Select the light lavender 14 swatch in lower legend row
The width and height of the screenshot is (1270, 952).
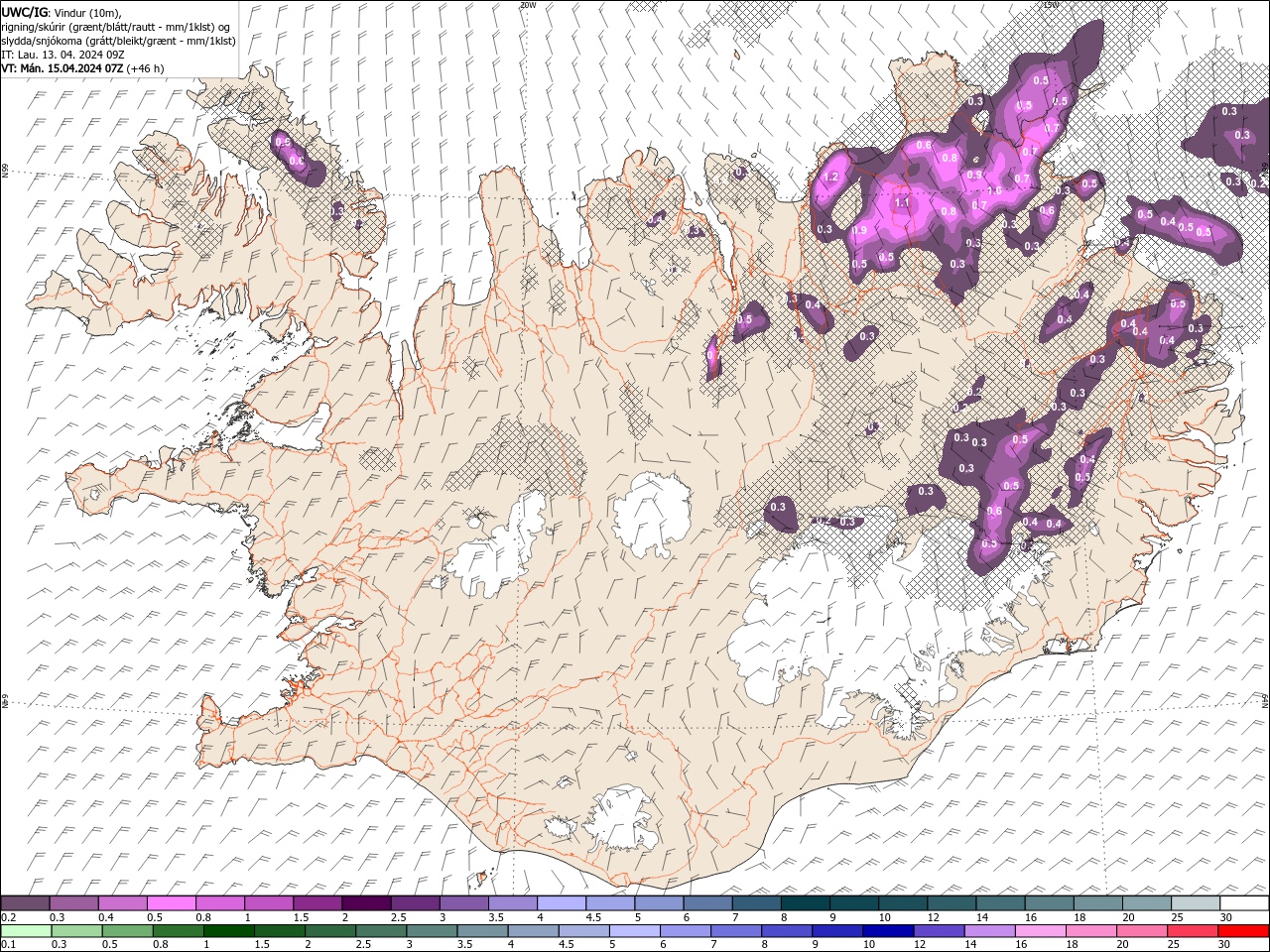click(x=989, y=930)
